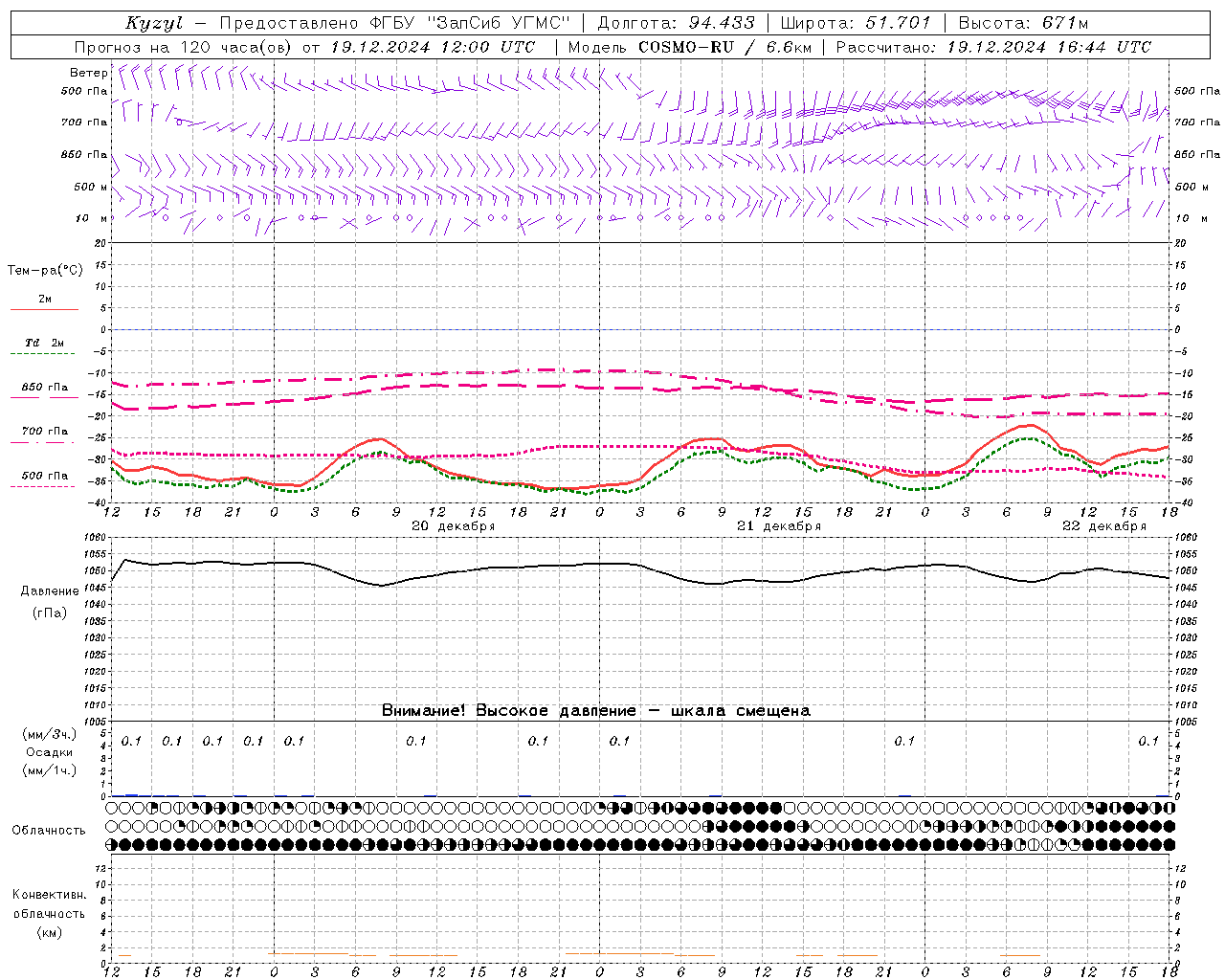Select '700 гПа' entry in temperature legend
The height and width of the screenshot is (980, 1225).
(x=45, y=431)
